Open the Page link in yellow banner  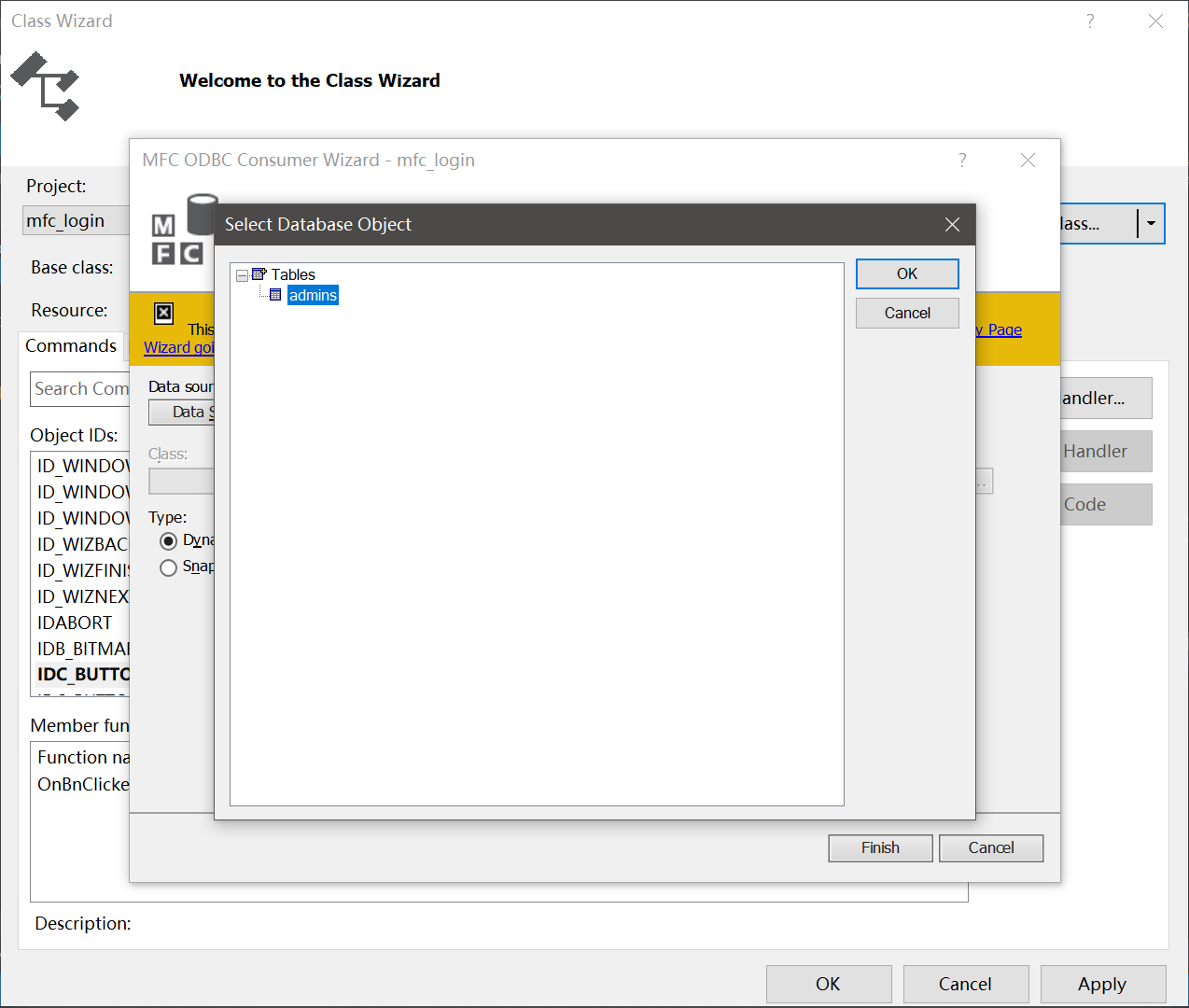point(1000,329)
